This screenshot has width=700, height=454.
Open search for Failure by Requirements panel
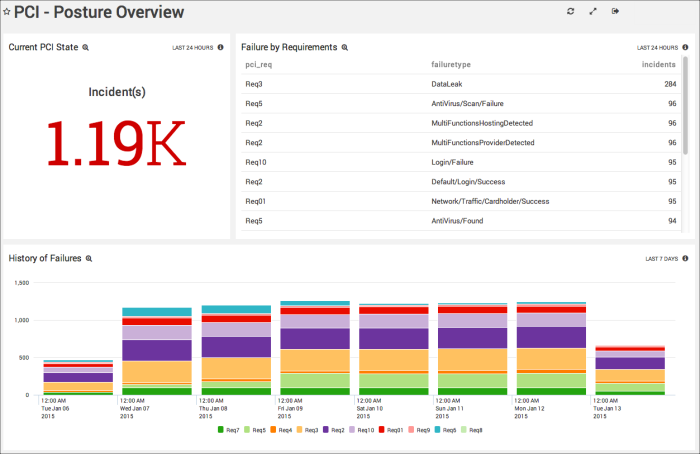(x=345, y=47)
